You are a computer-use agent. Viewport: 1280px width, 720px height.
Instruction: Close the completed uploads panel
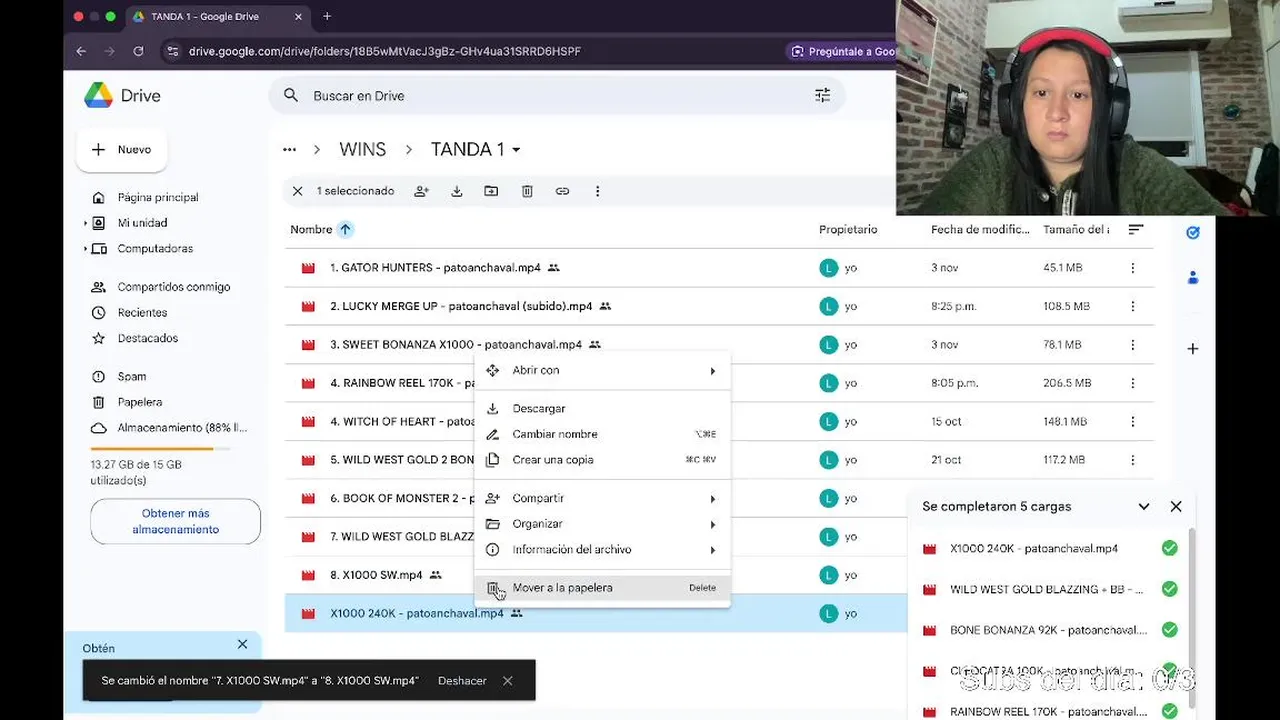tap(1176, 506)
